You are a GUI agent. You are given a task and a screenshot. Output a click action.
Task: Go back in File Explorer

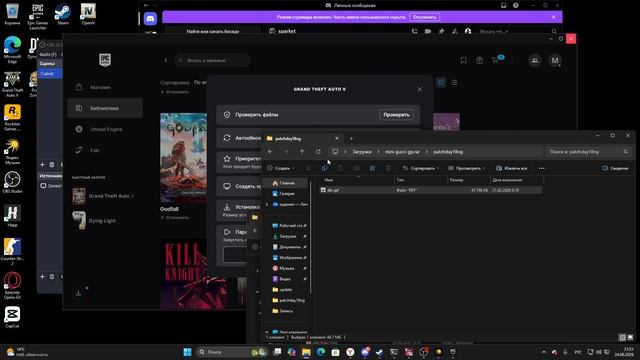270,152
